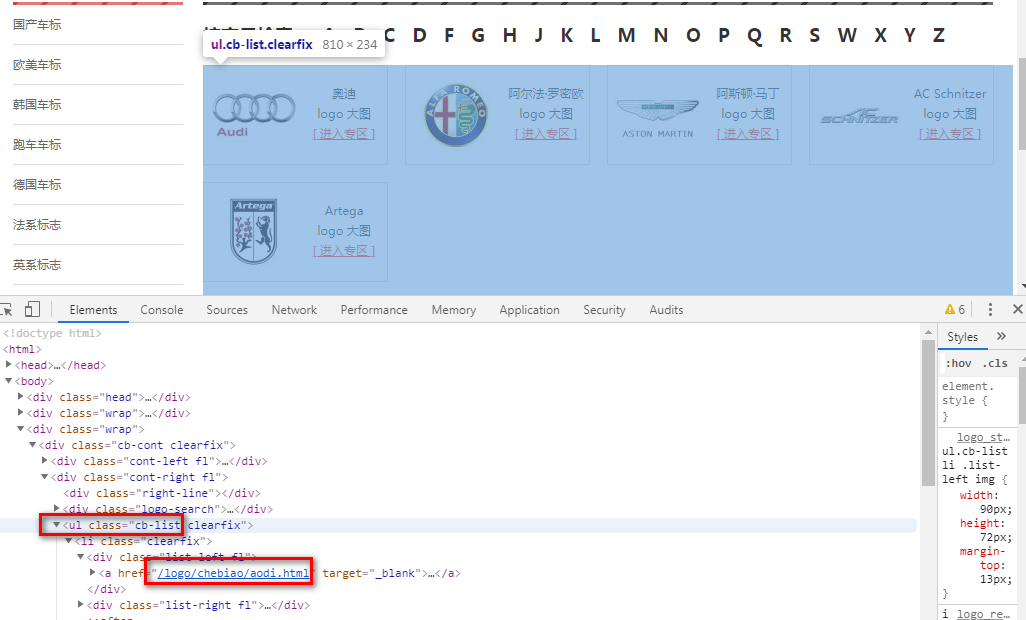The width and height of the screenshot is (1026, 620).
Task: Open the /logo/chebiao/aodi.html href link
Action: click(x=233, y=573)
